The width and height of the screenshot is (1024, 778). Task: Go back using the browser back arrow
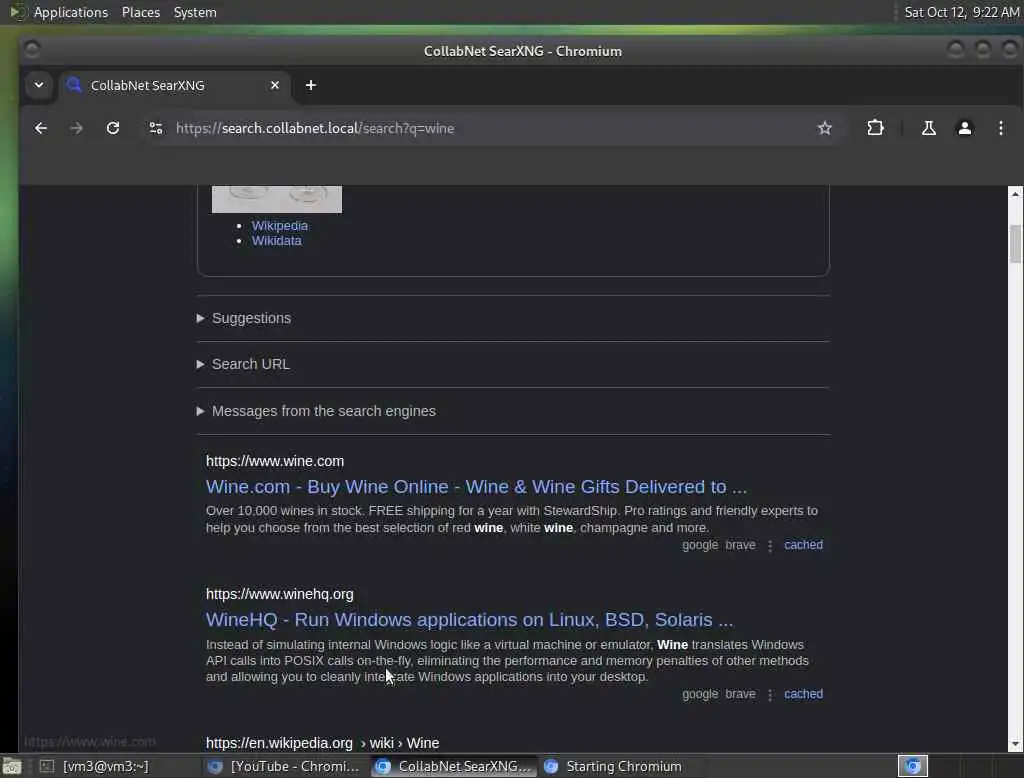tap(40, 128)
